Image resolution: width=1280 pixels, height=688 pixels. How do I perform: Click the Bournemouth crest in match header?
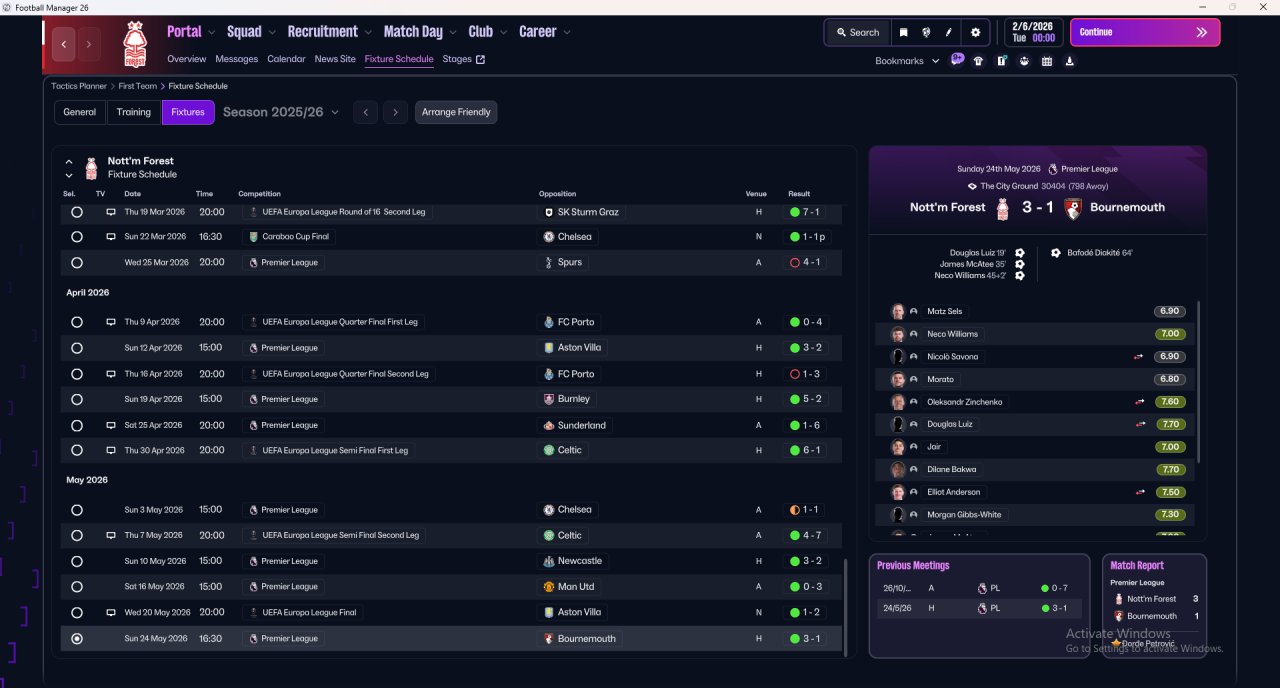tap(1073, 208)
